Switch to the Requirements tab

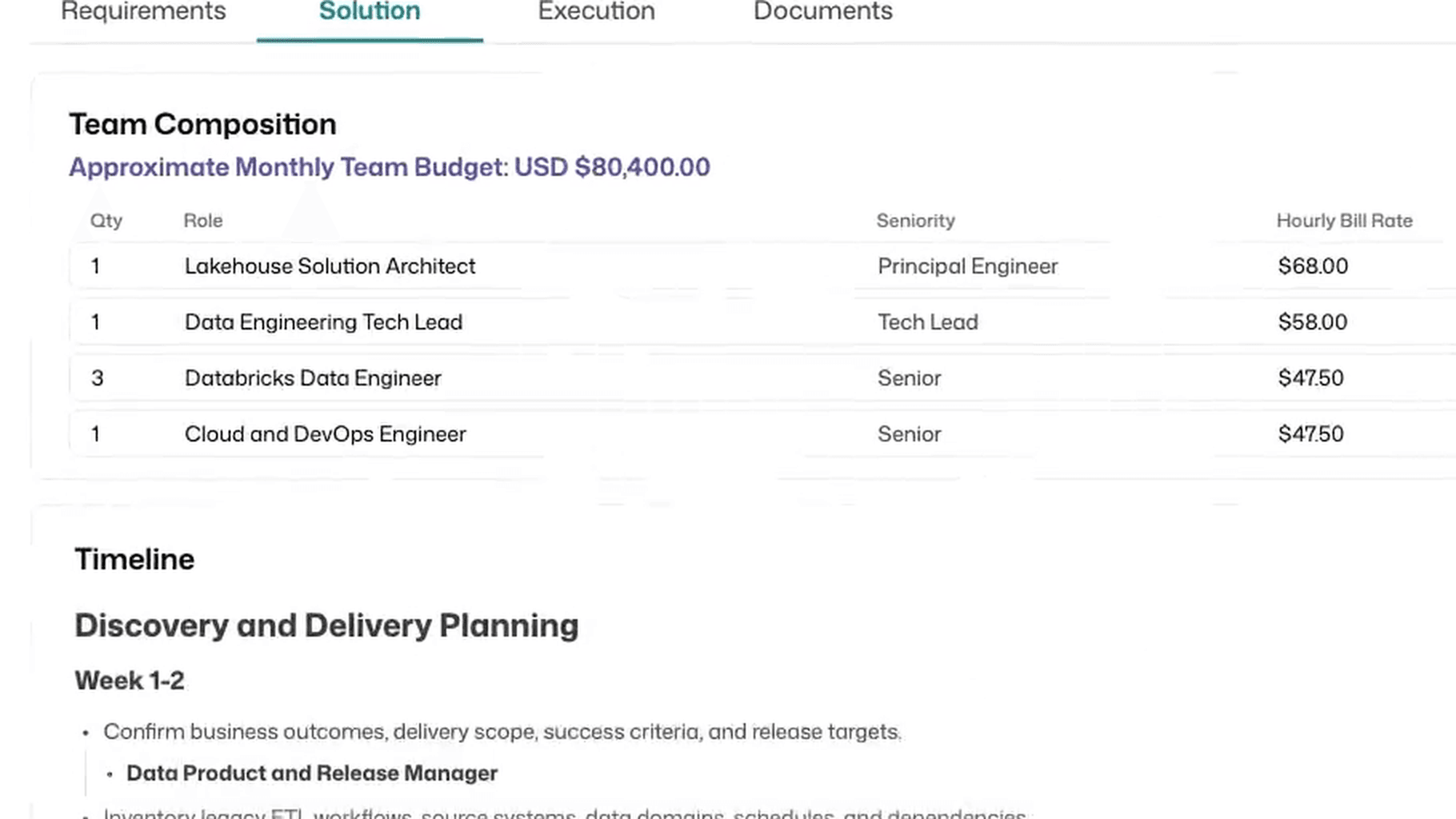[x=143, y=11]
